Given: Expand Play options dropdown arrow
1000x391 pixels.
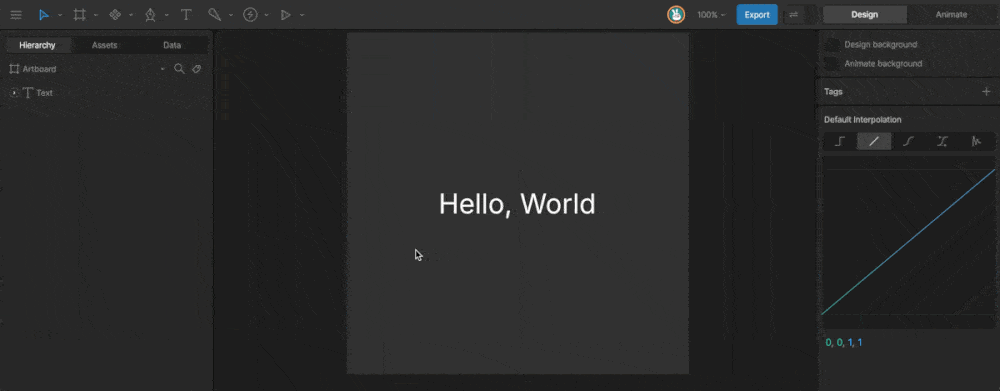Looking at the screenshot, I should pos(302,15).
